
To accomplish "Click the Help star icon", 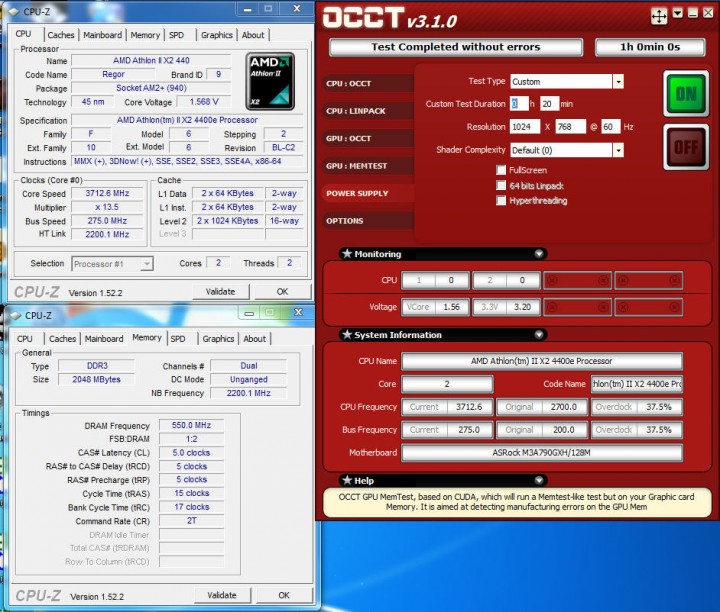I will tap(347, 480).
